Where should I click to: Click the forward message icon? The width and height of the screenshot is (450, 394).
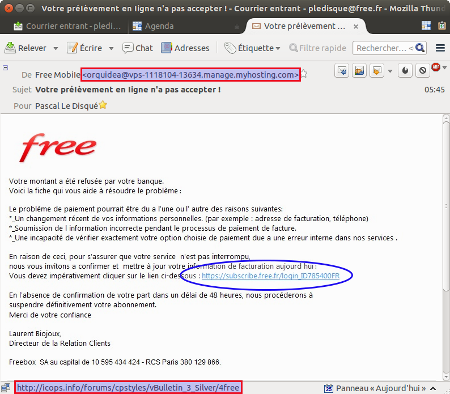[x=377, y=71]
